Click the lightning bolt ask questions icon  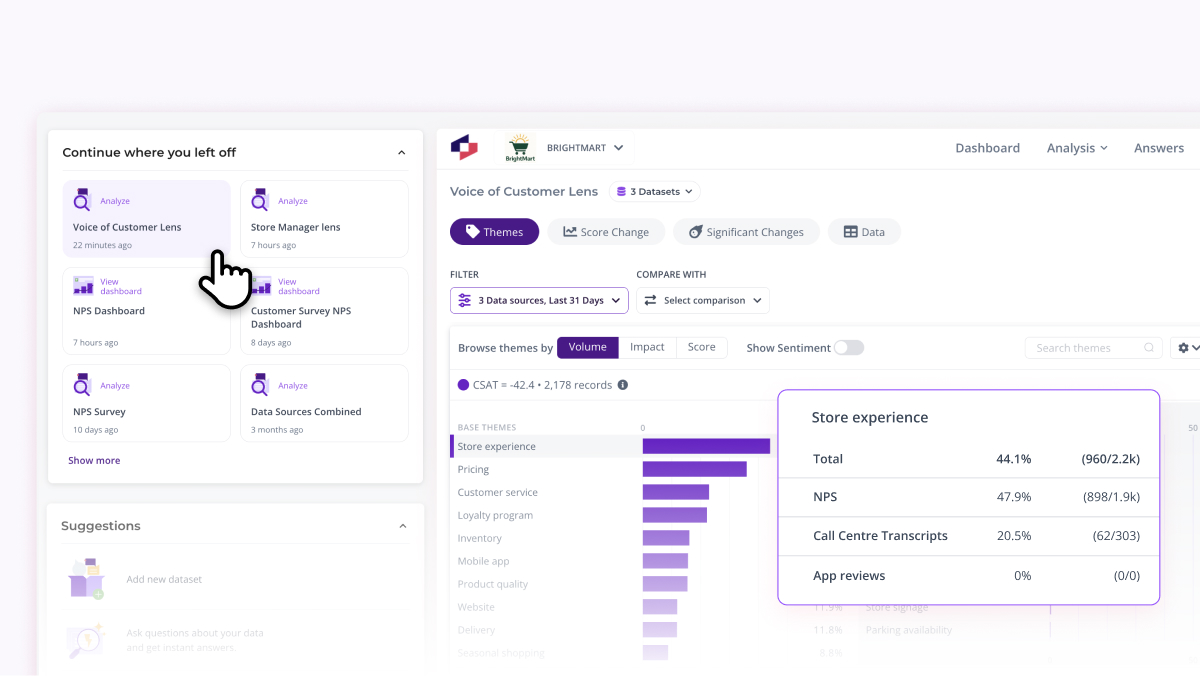point(85,641)
